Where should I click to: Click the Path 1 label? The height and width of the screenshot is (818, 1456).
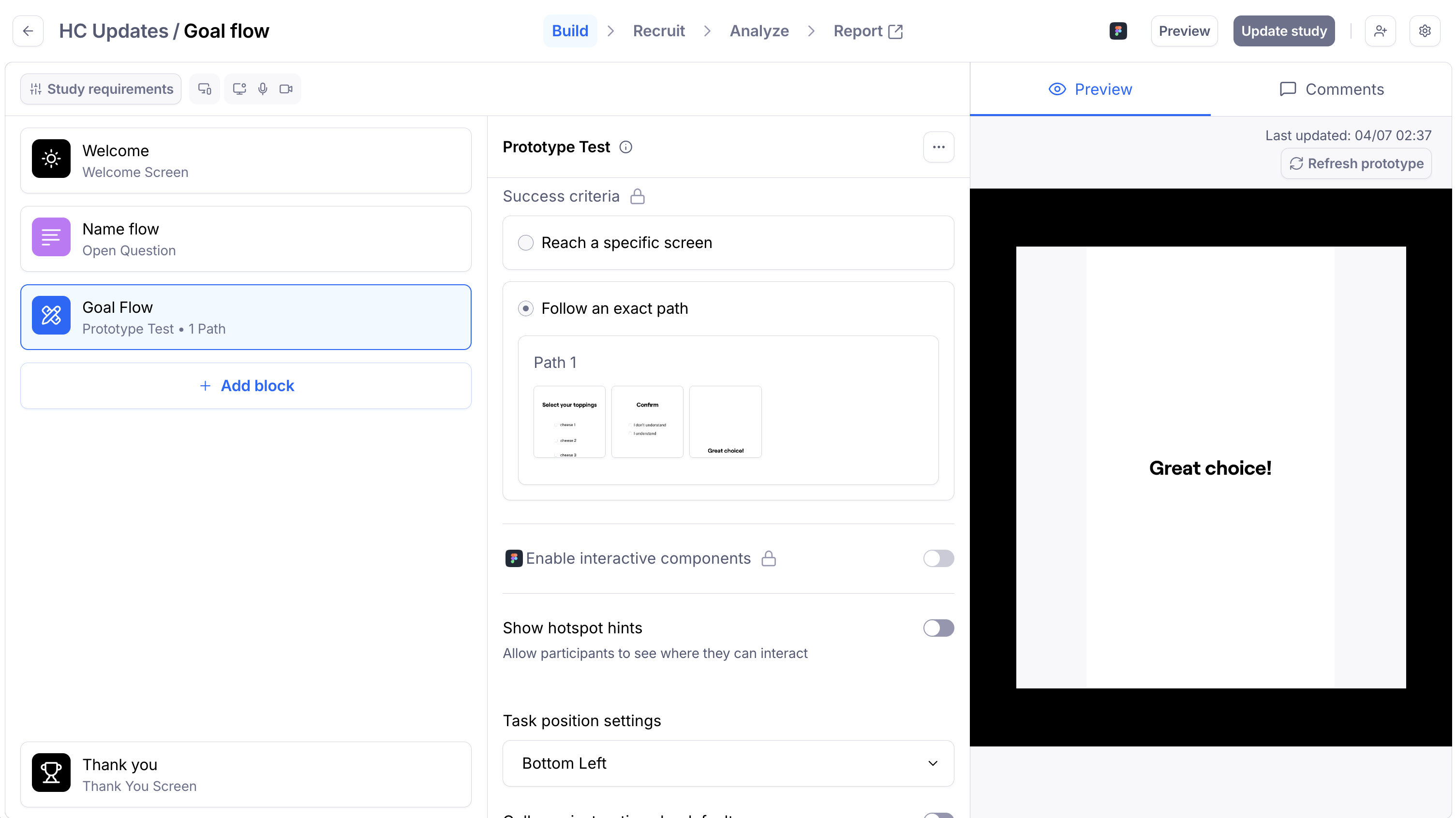[x=556, y=363]
